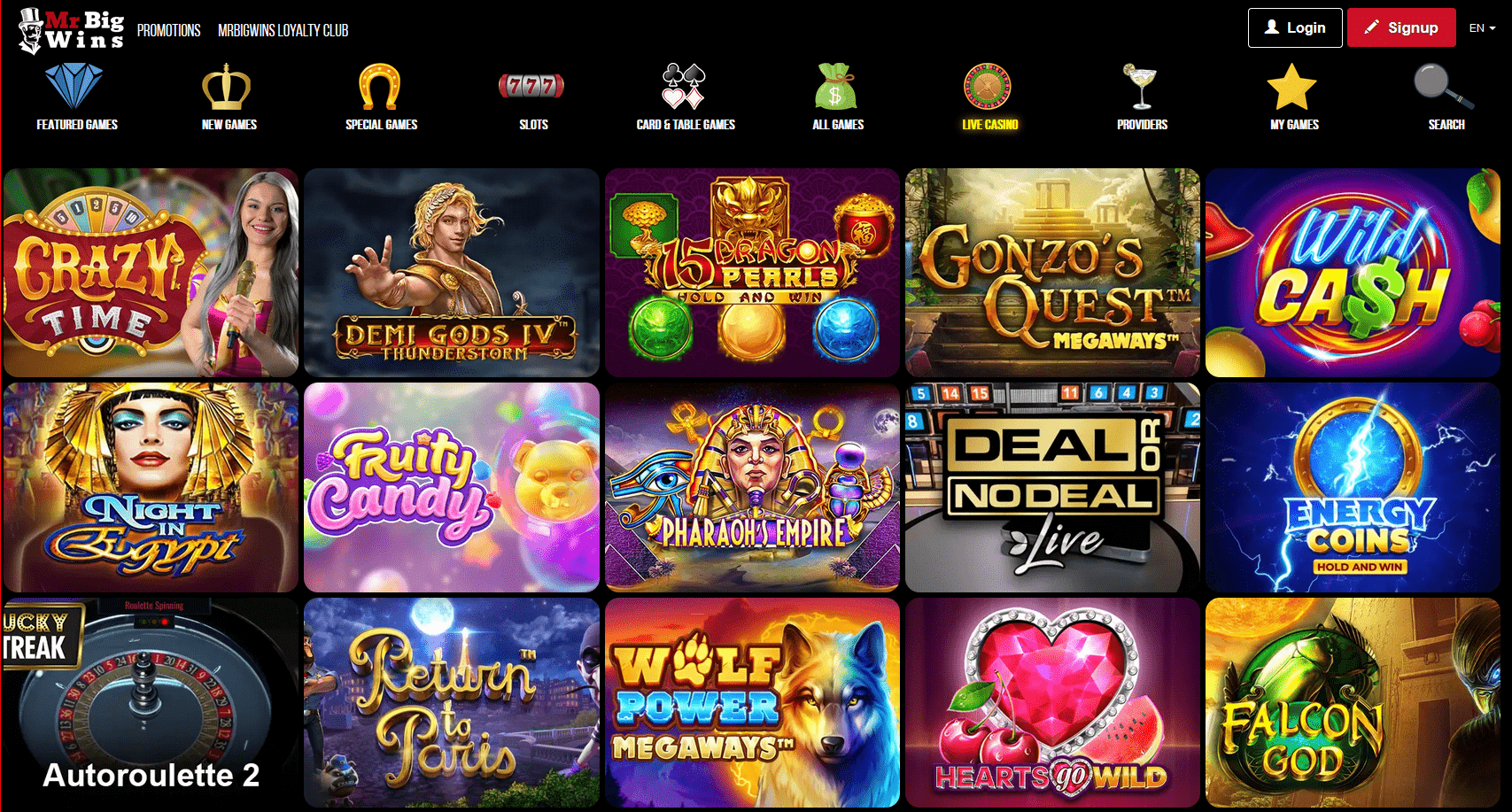Launch the Crazy Time game thumbnail

coord(151,273)
